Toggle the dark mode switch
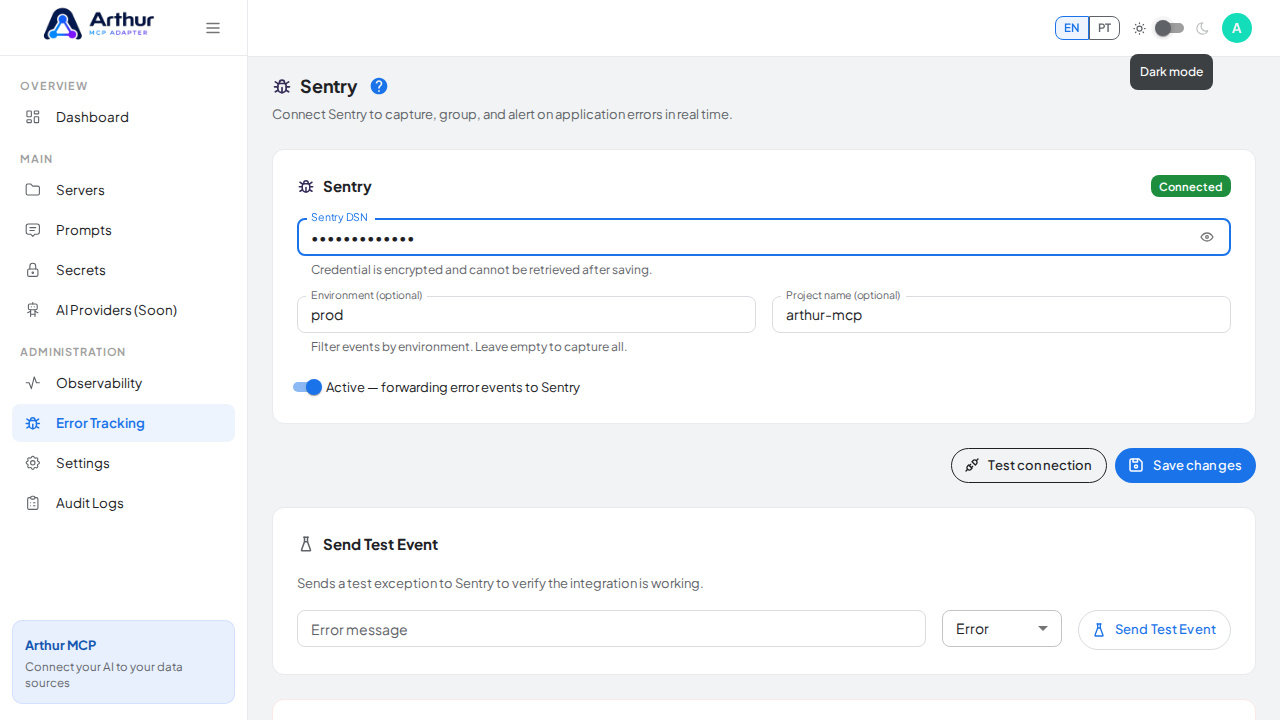This screenshot has height=720, width=1280. click(1169, 28)
